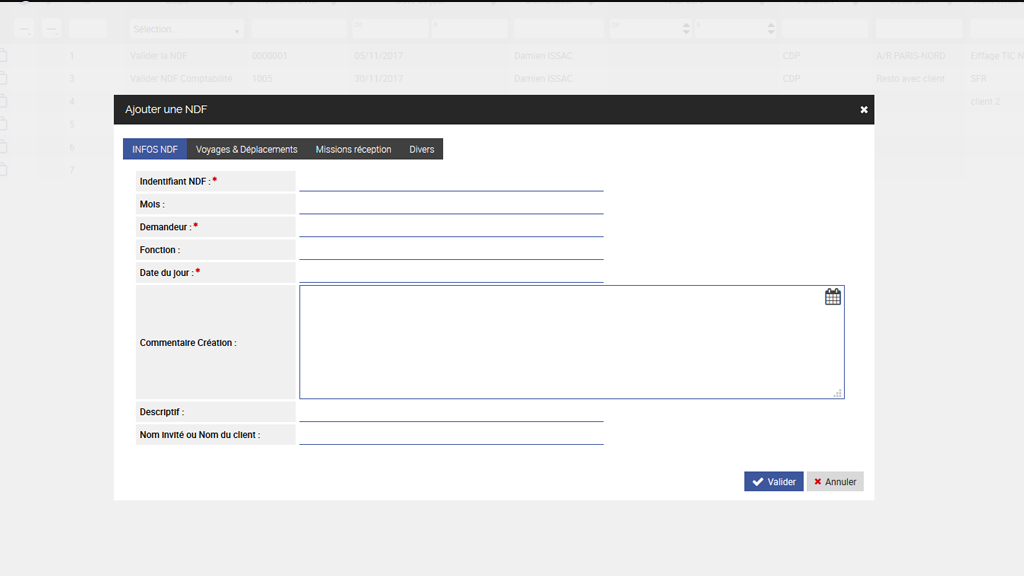Open the Voyages & Déplacements tab
This screenshot has width=1024, height=576.
(246, 149)
